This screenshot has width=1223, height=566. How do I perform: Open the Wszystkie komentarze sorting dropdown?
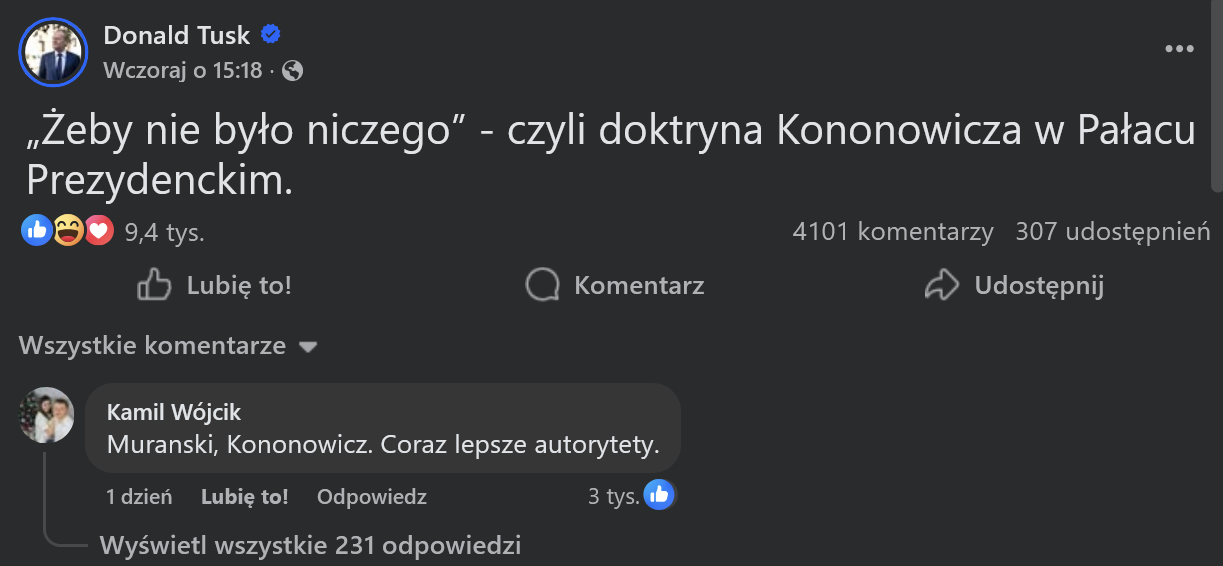167,346
